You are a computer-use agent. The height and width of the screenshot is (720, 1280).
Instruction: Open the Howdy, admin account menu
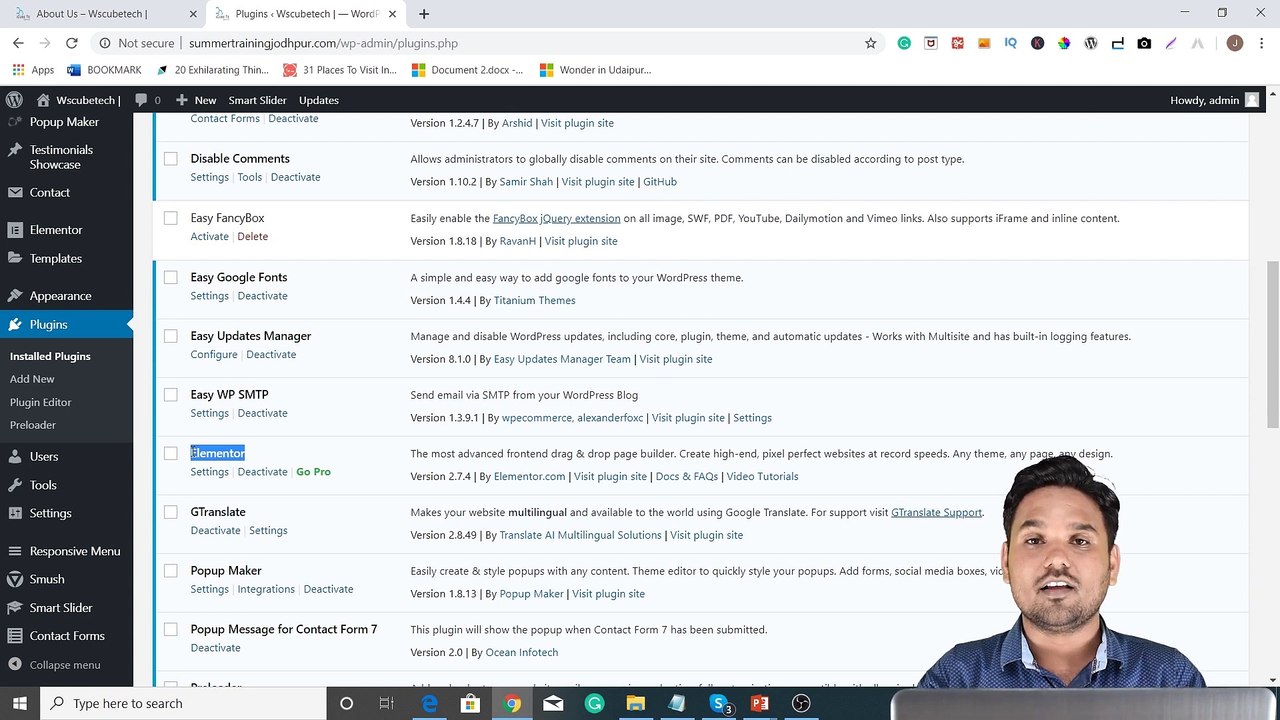pos(1214,100)
